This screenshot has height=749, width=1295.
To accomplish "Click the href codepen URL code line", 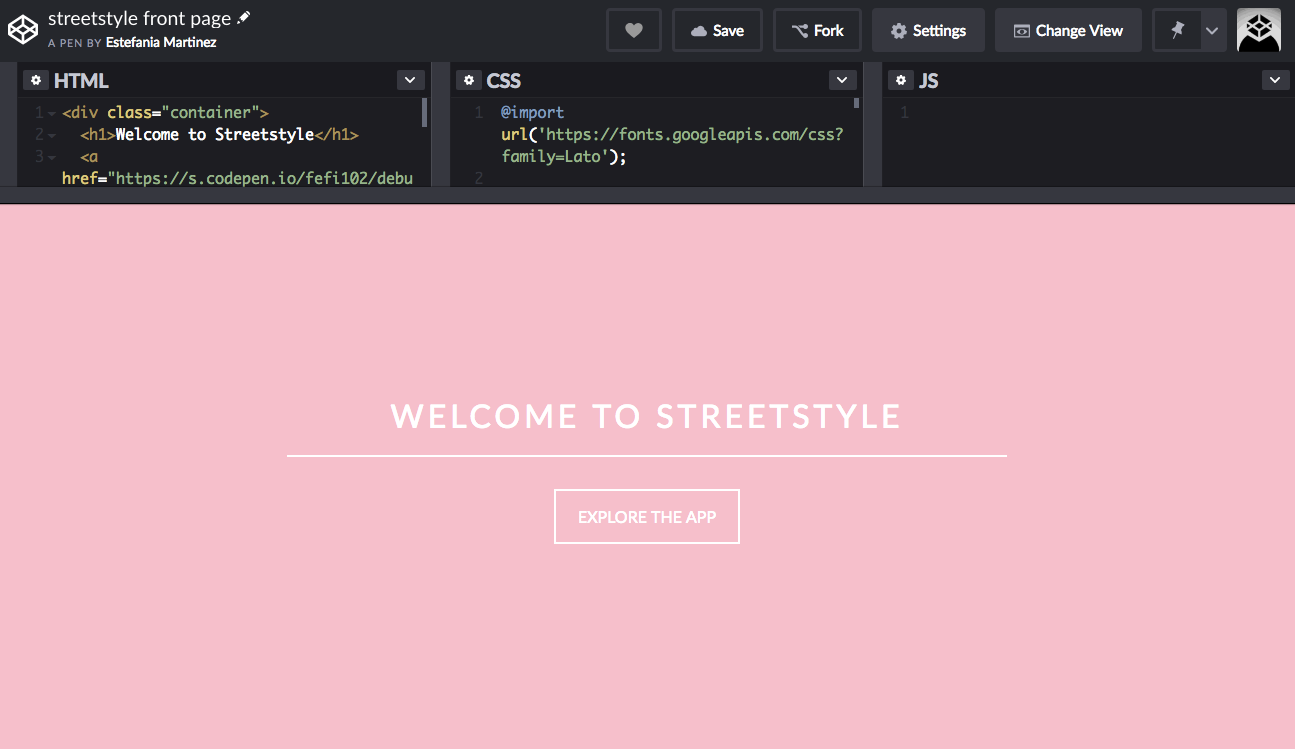I will coord(237,178).
